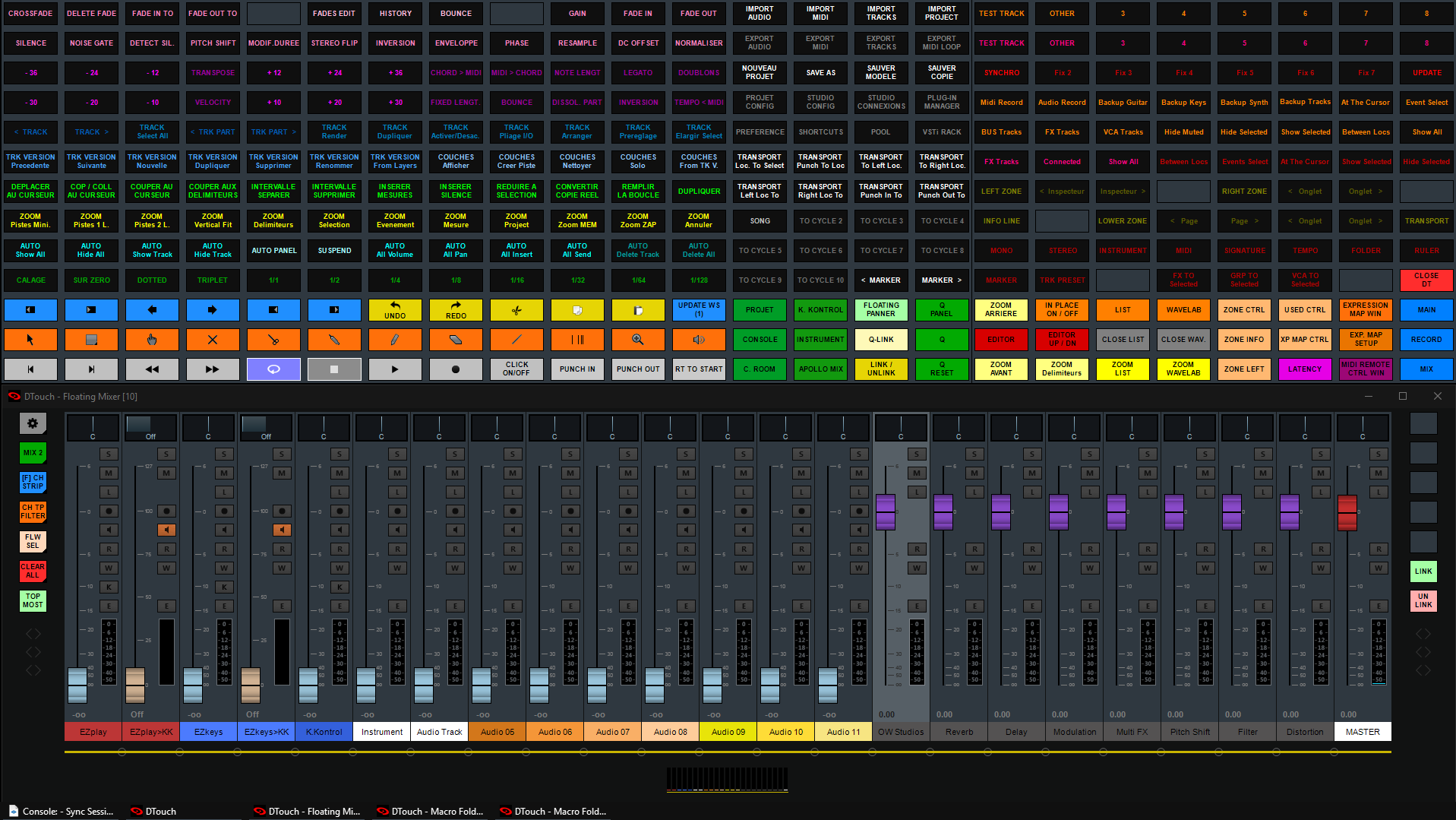Screen dimensions: 1456x820
Task: Switch to 'DTouch - Floating Mi...' taskbar window
Action: coord(306,811)
